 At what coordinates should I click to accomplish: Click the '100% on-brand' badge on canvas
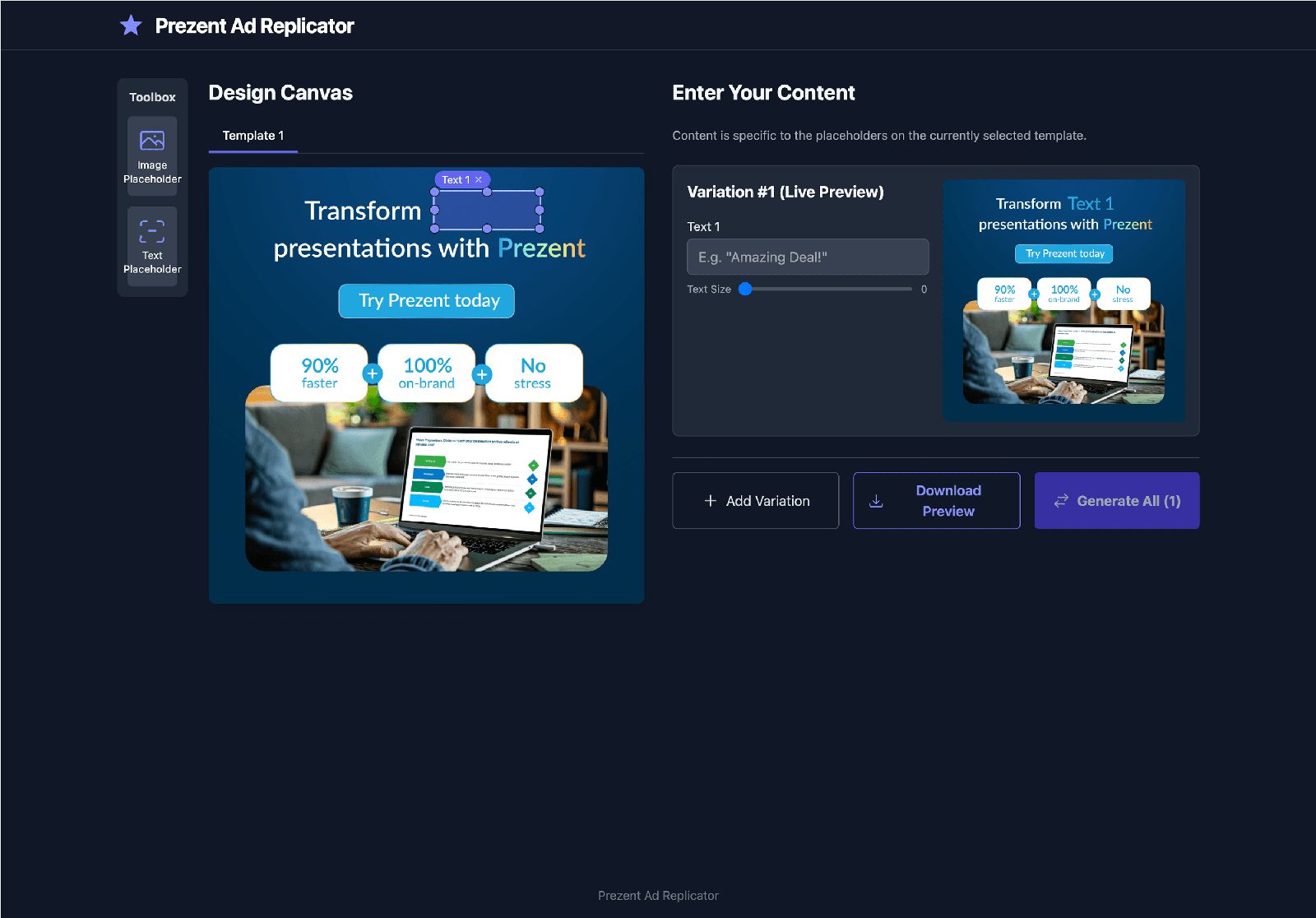point(427,373)
